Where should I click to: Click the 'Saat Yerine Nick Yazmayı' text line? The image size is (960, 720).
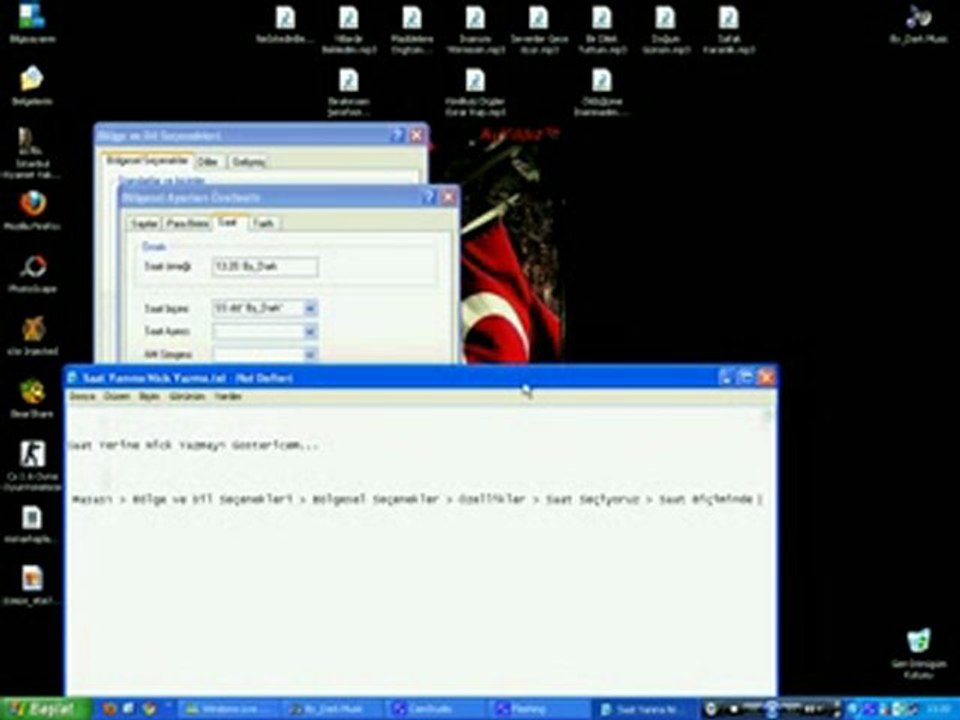(x=193, y=445)
